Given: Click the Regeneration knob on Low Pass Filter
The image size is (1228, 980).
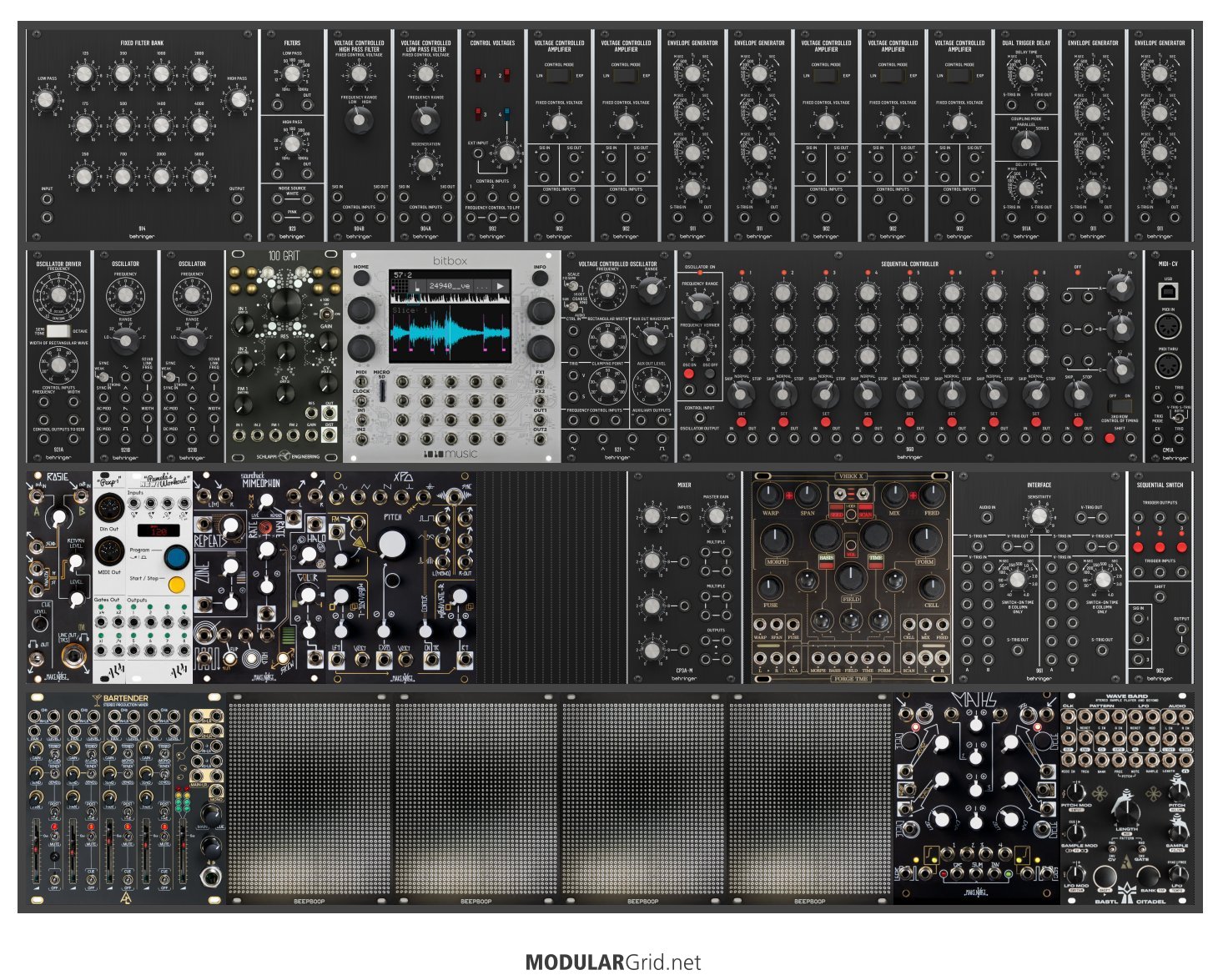Looking at the screenshot, I should point(425,164).
